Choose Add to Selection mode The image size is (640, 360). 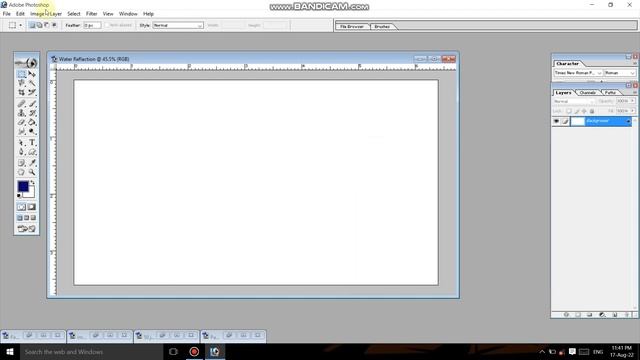point(40,25)
